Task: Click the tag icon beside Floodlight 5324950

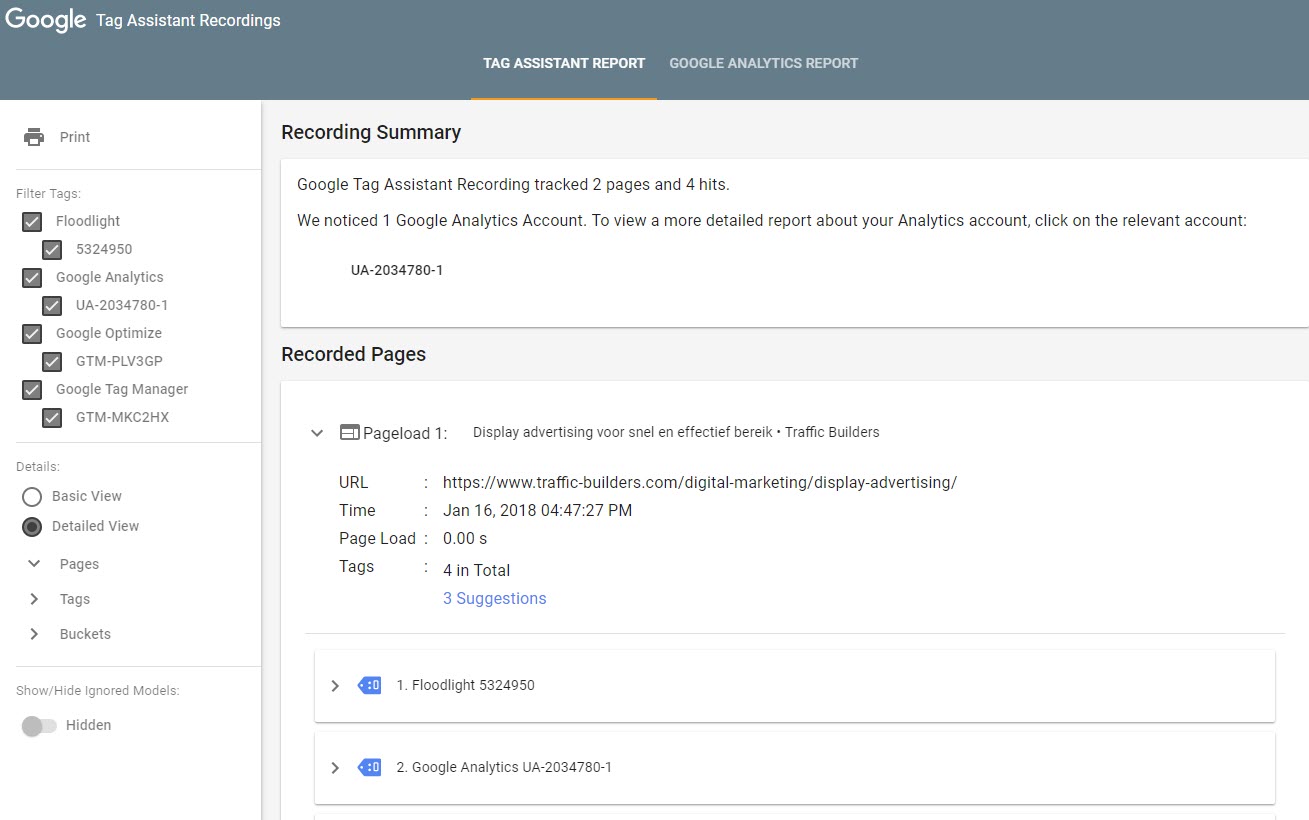Action: click(369, 685)
